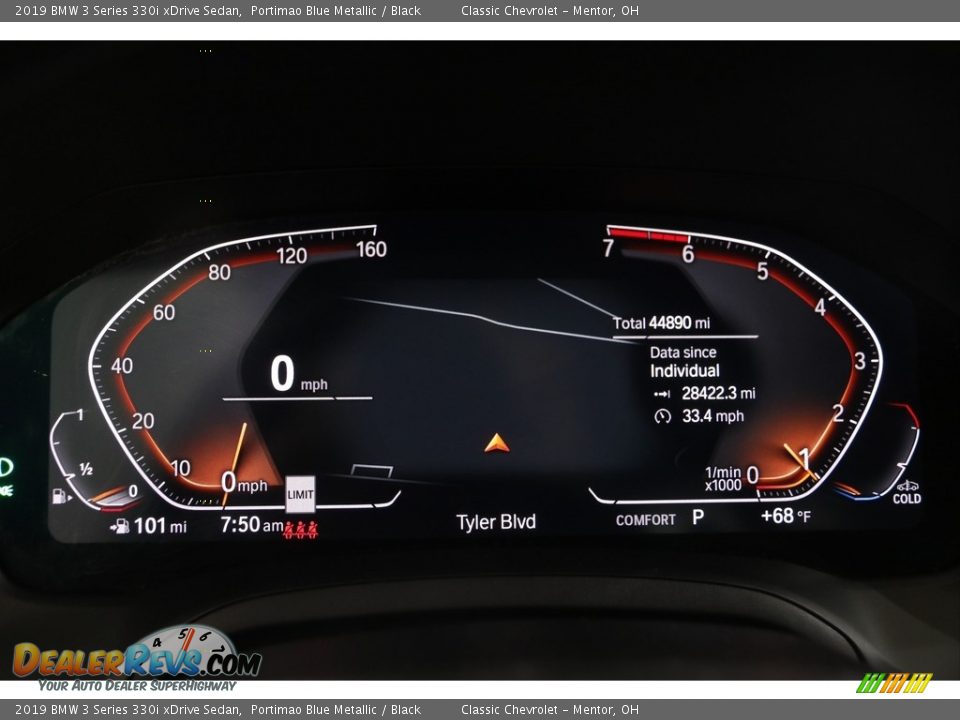Viewport: 960px width, 720px height.
Task: Tap the LIMIT speed limiter indicator
Action: tap(301, 494)
